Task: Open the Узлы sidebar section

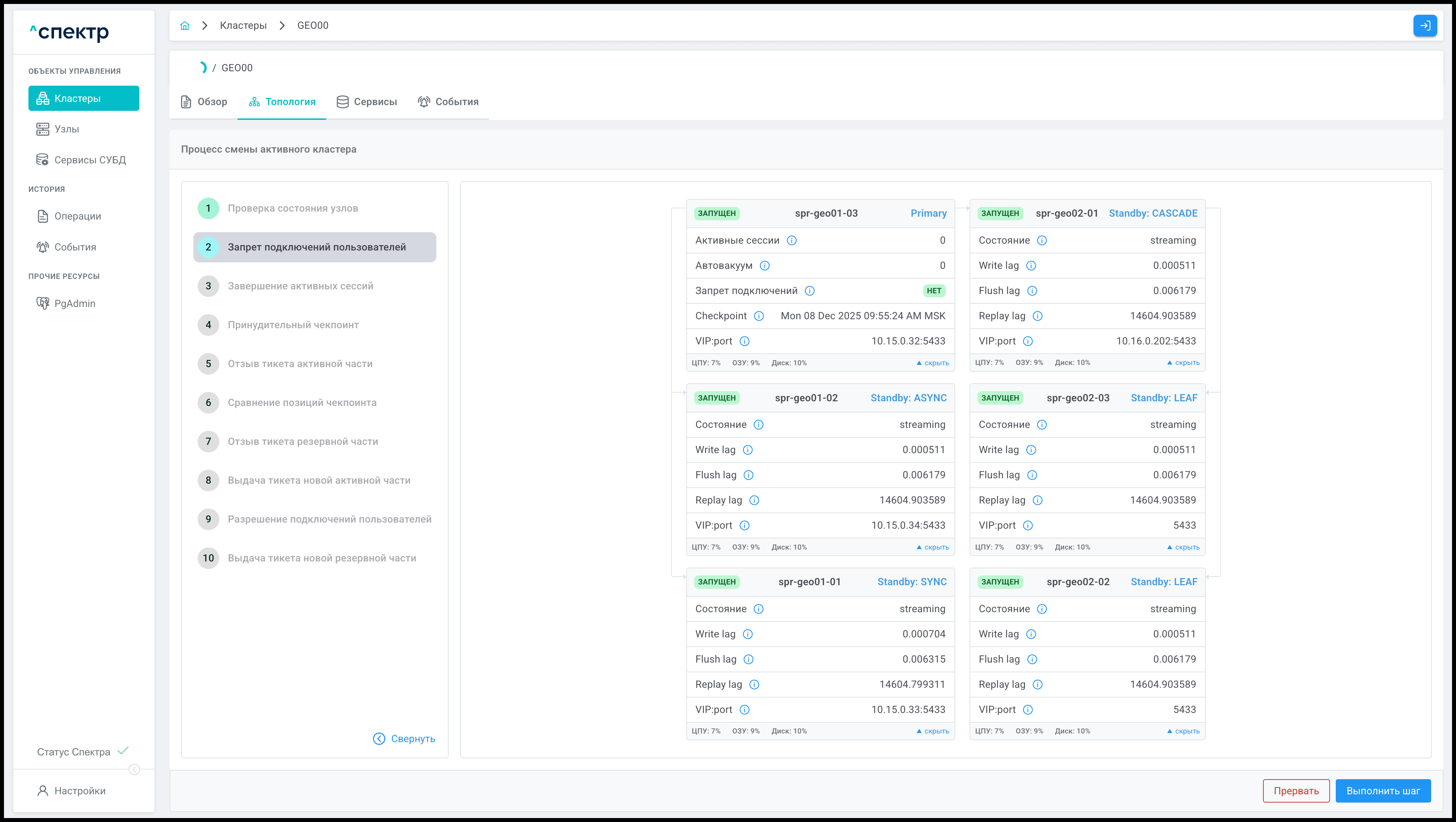Action: point(66,129)
